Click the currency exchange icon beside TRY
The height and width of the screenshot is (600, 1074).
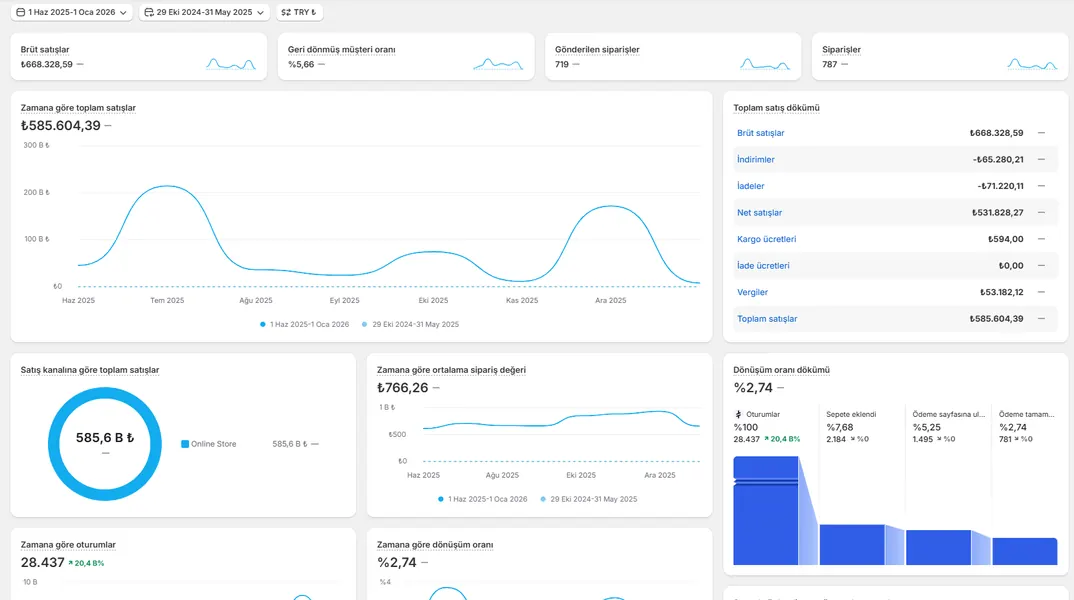pos(286,12)
